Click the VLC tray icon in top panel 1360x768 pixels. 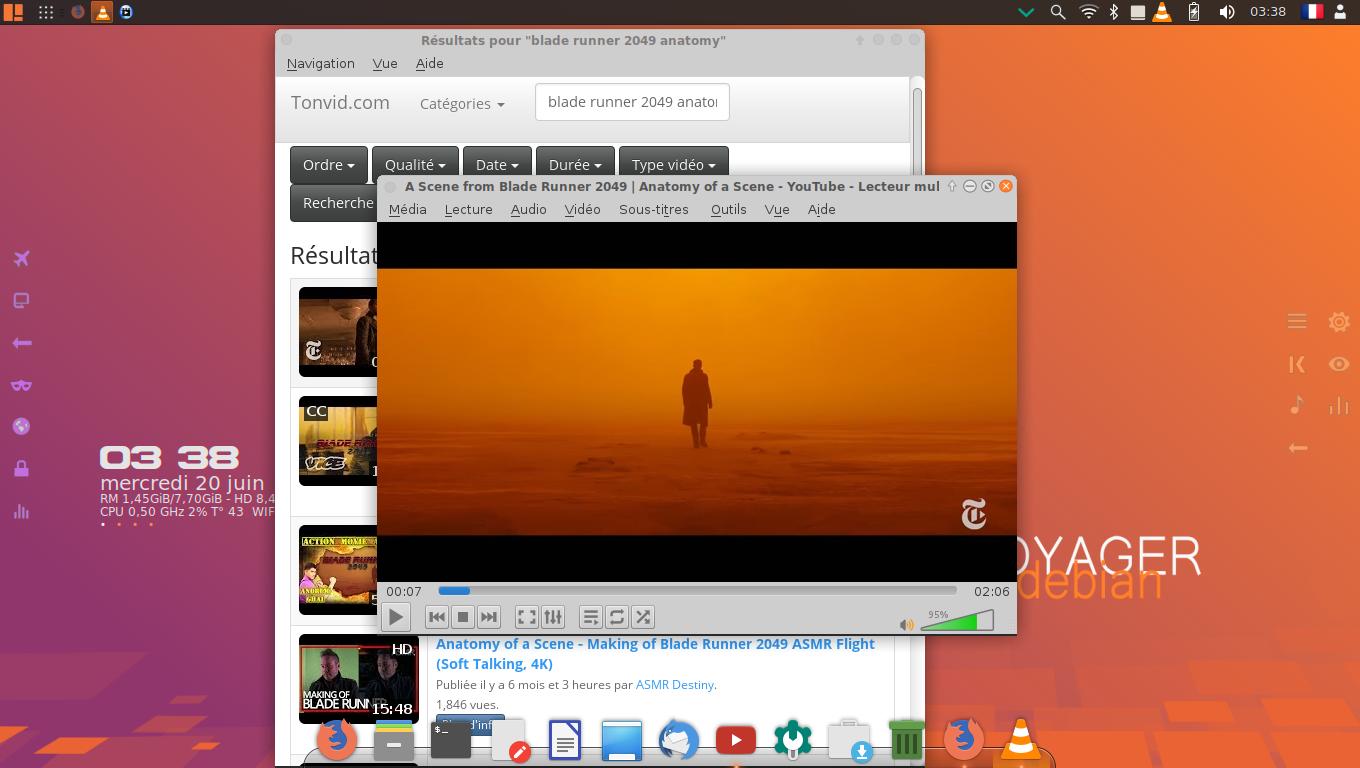pos(1162,12)
